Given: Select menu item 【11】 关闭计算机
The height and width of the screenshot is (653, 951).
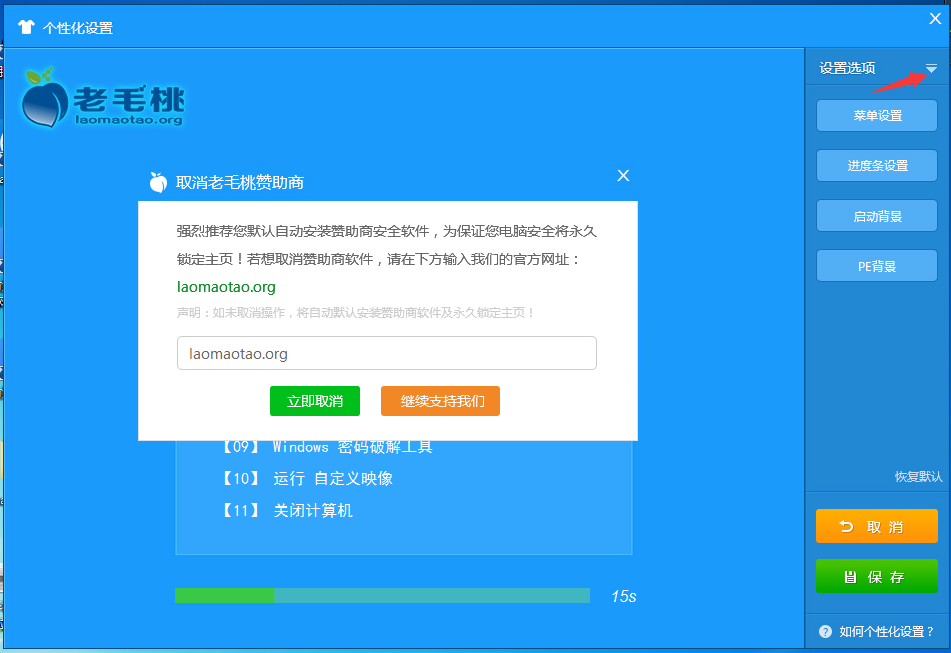Looking at the screenshot, I should click(x=286, y=511).
